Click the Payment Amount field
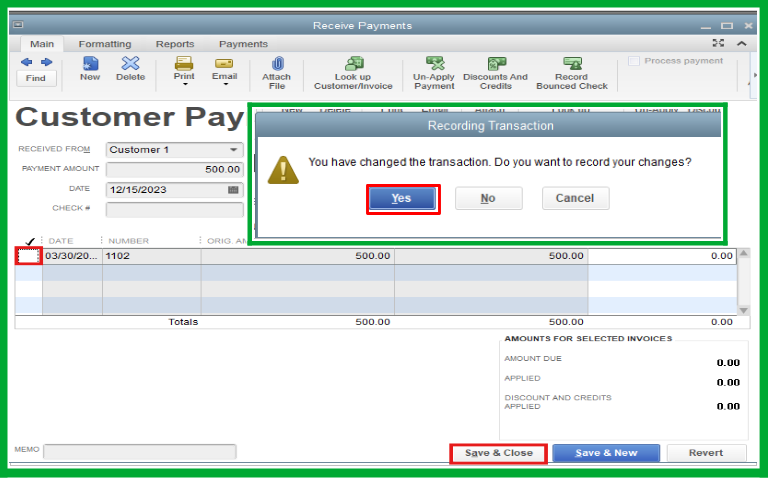Image resolution: width=768 pixels, height=479 pixels. pos(174,169)
